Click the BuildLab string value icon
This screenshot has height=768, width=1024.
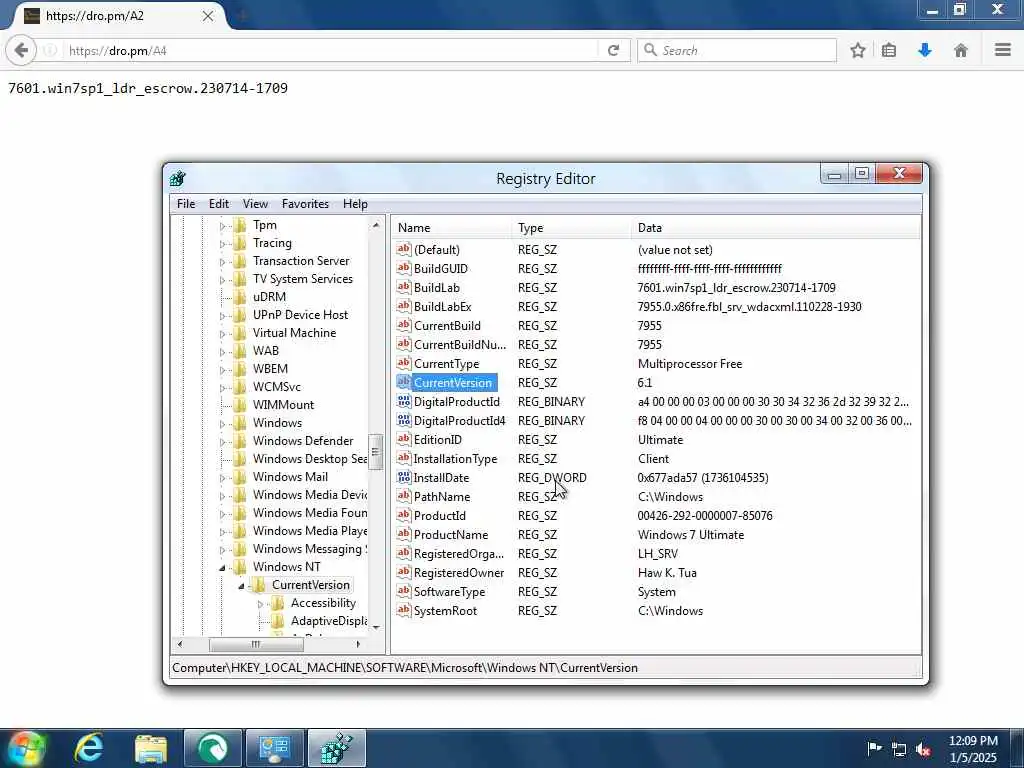(x=404, y=287)
